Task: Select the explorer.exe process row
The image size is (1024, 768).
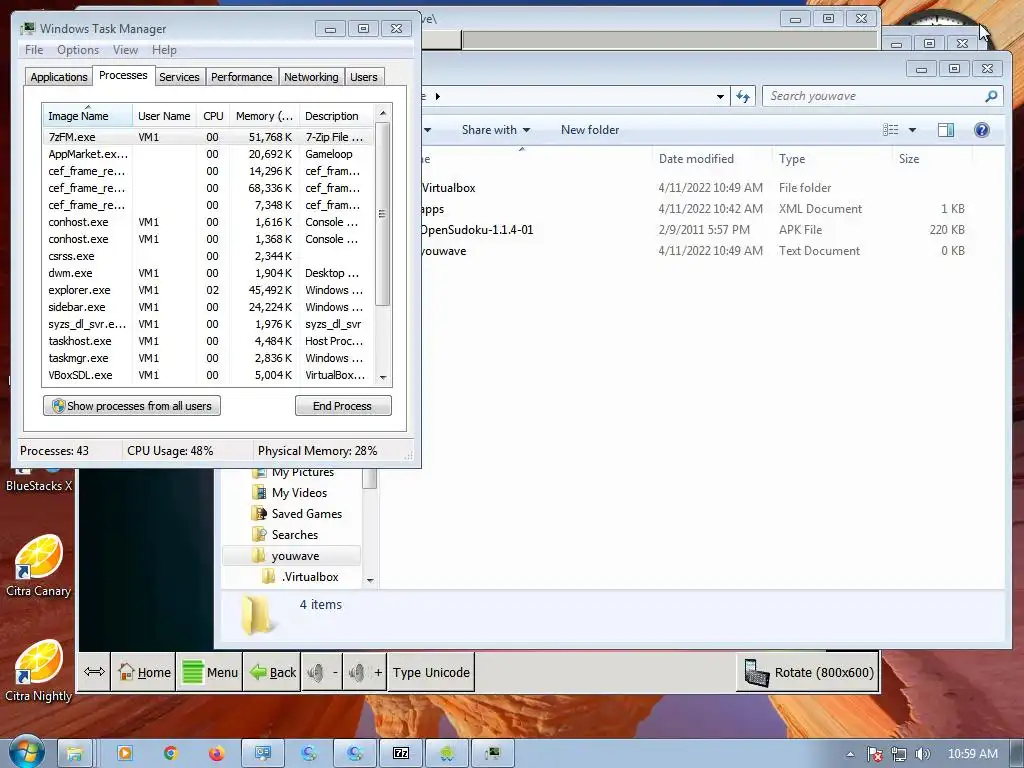Action: click(x=208, y=290)
